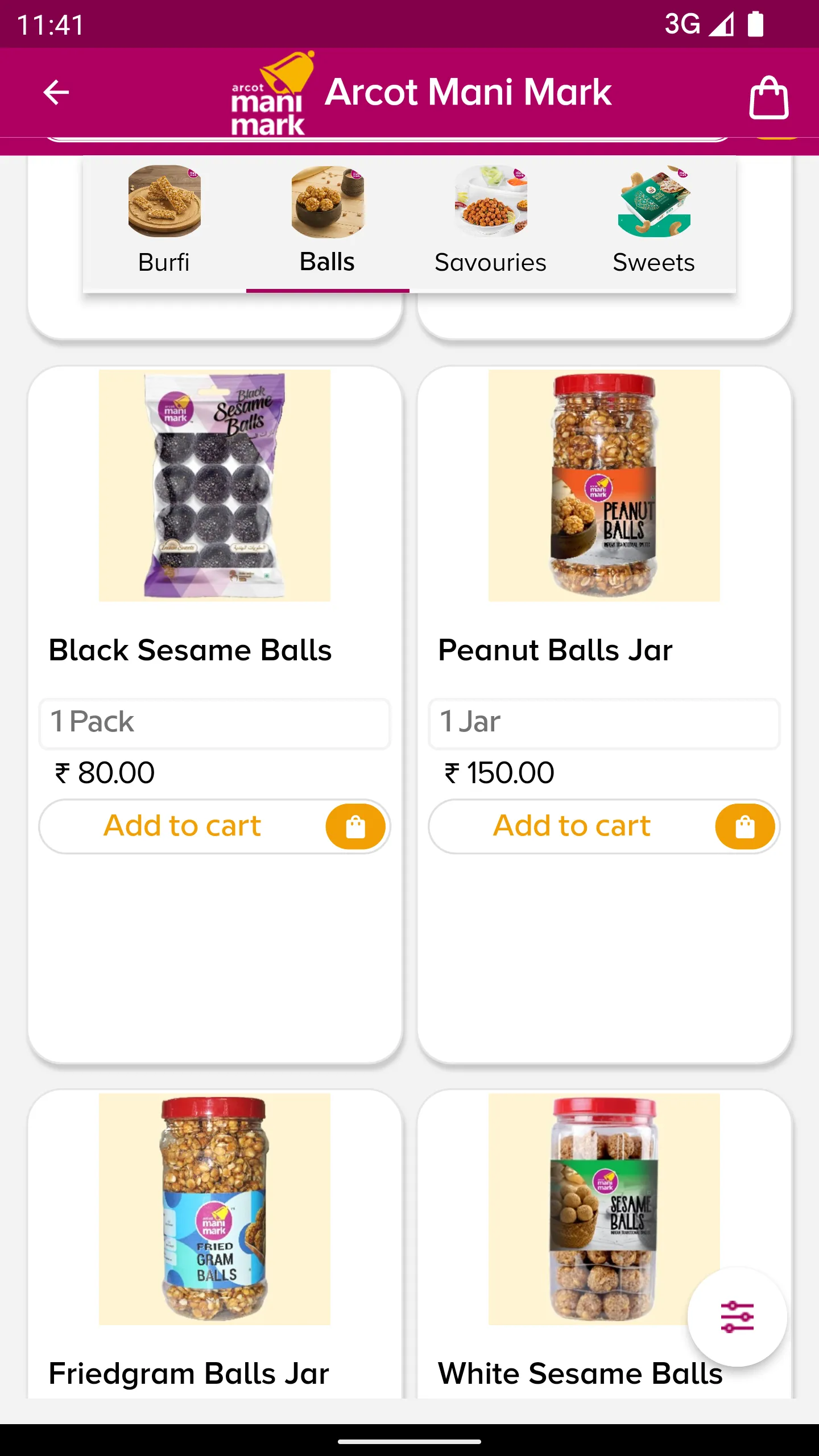Open the 1 Jar quantity selector
Image resolution: width=819 pixels, height=1456 pixels.
[604, 723]
